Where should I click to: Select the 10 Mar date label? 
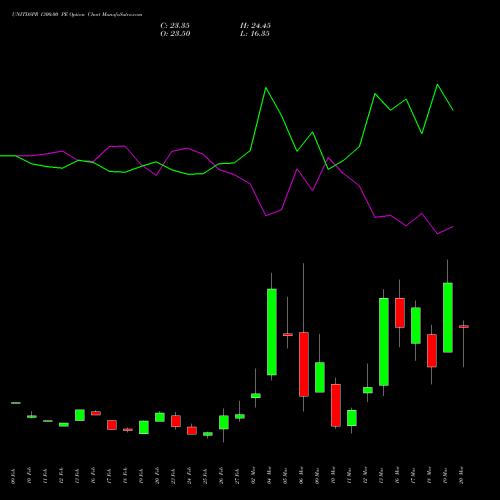pyautogui.click(x=333, y=476)
